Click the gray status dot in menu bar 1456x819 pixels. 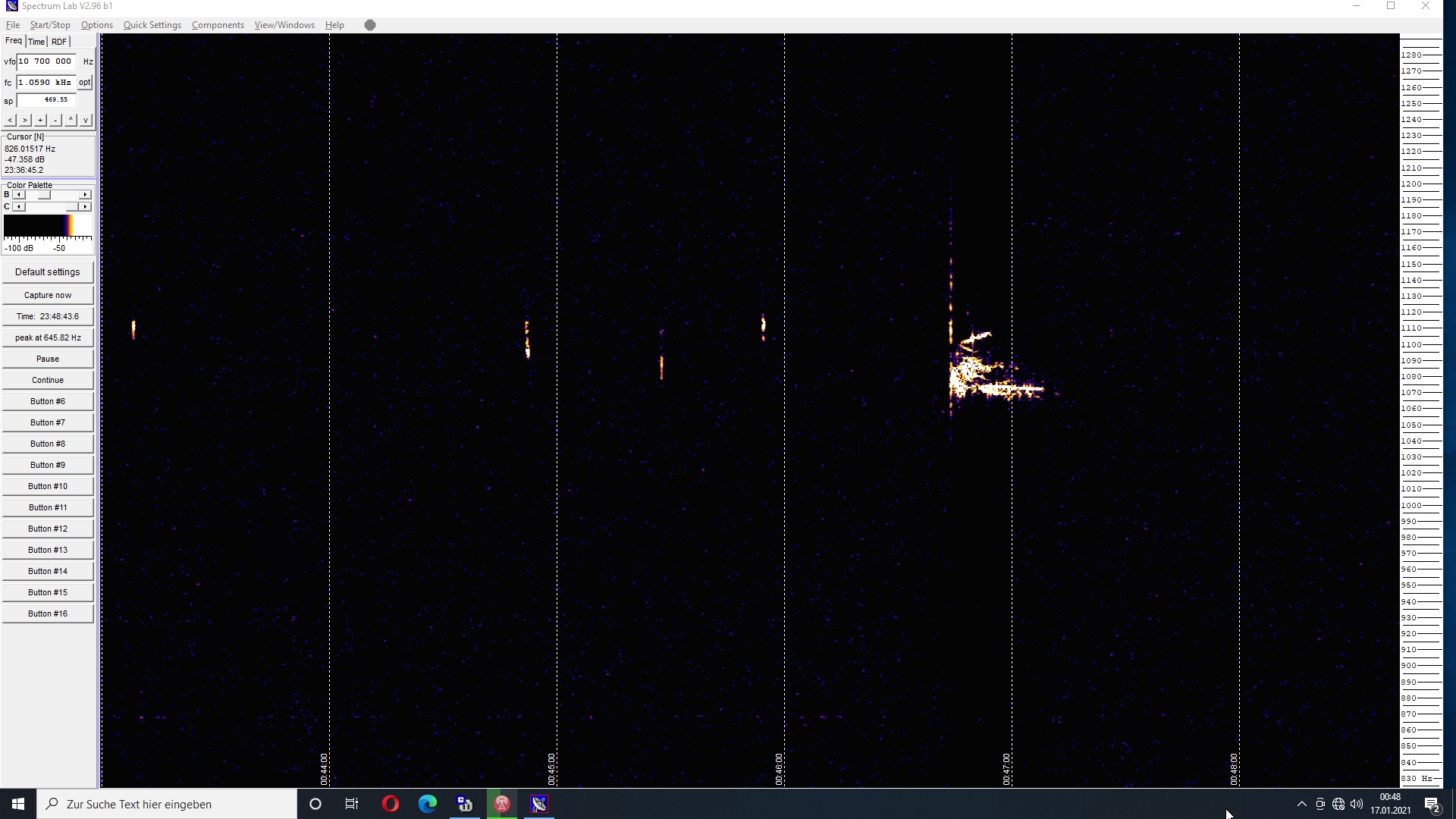(370, 25)
